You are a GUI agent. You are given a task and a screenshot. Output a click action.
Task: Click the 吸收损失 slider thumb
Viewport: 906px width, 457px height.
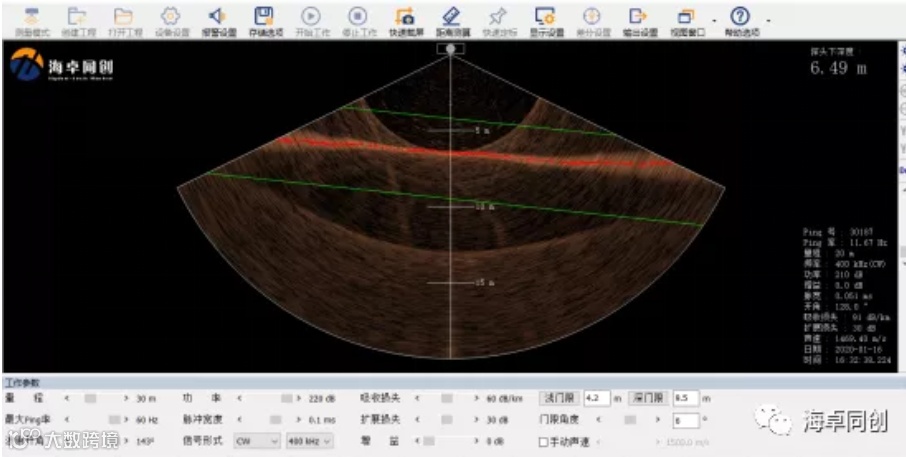447,398
